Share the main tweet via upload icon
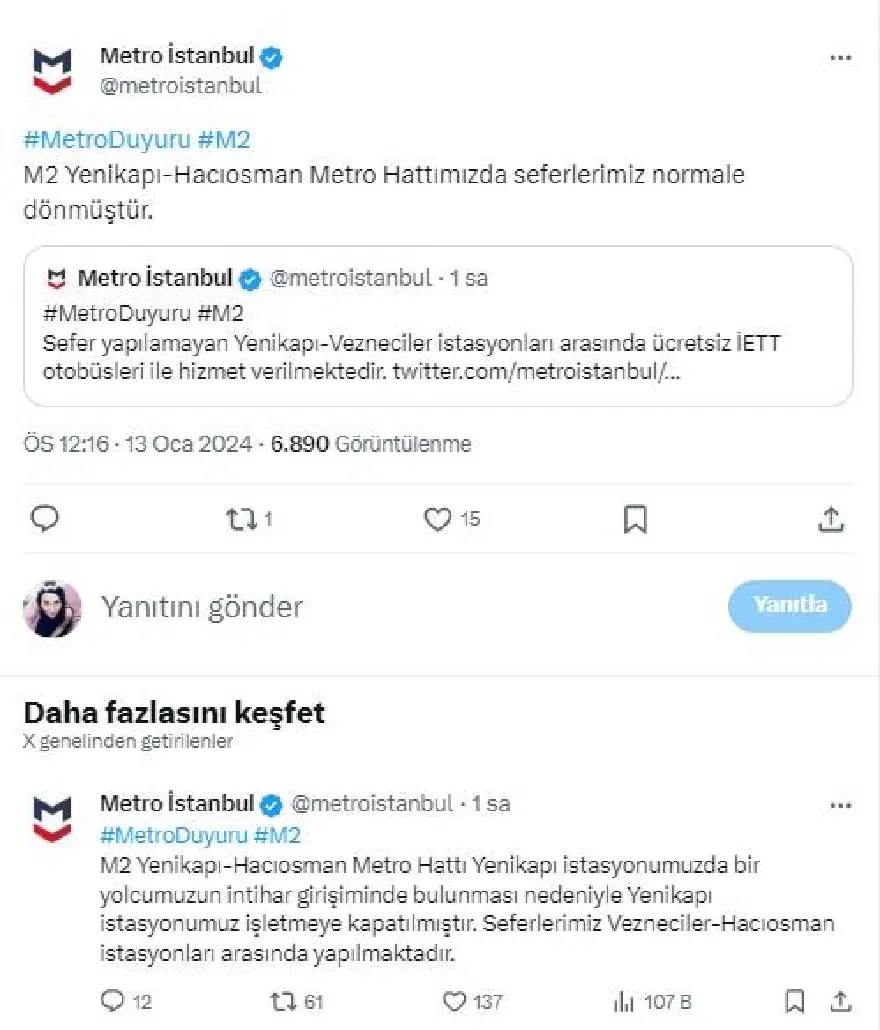 831,519
